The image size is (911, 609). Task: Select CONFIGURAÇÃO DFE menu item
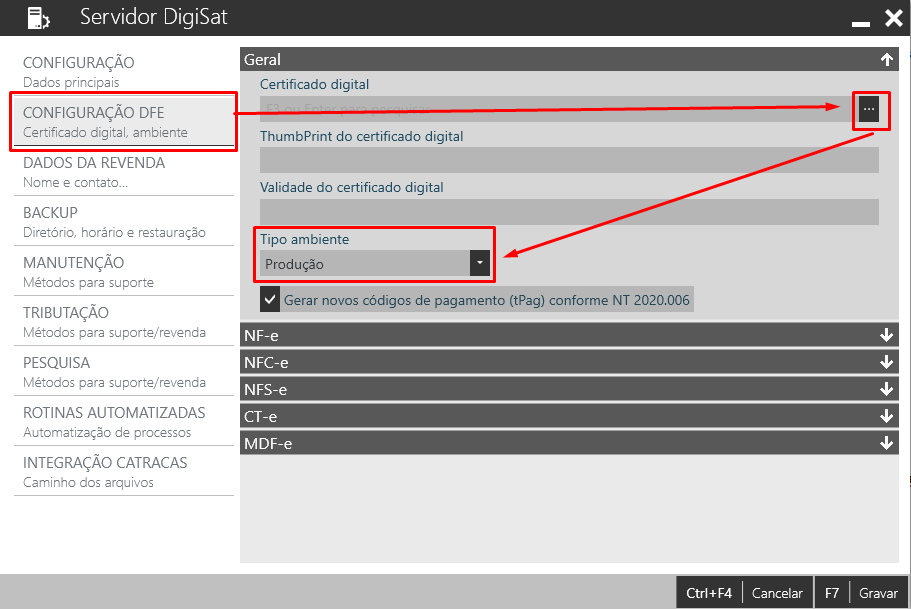click(x=124, y=121)
